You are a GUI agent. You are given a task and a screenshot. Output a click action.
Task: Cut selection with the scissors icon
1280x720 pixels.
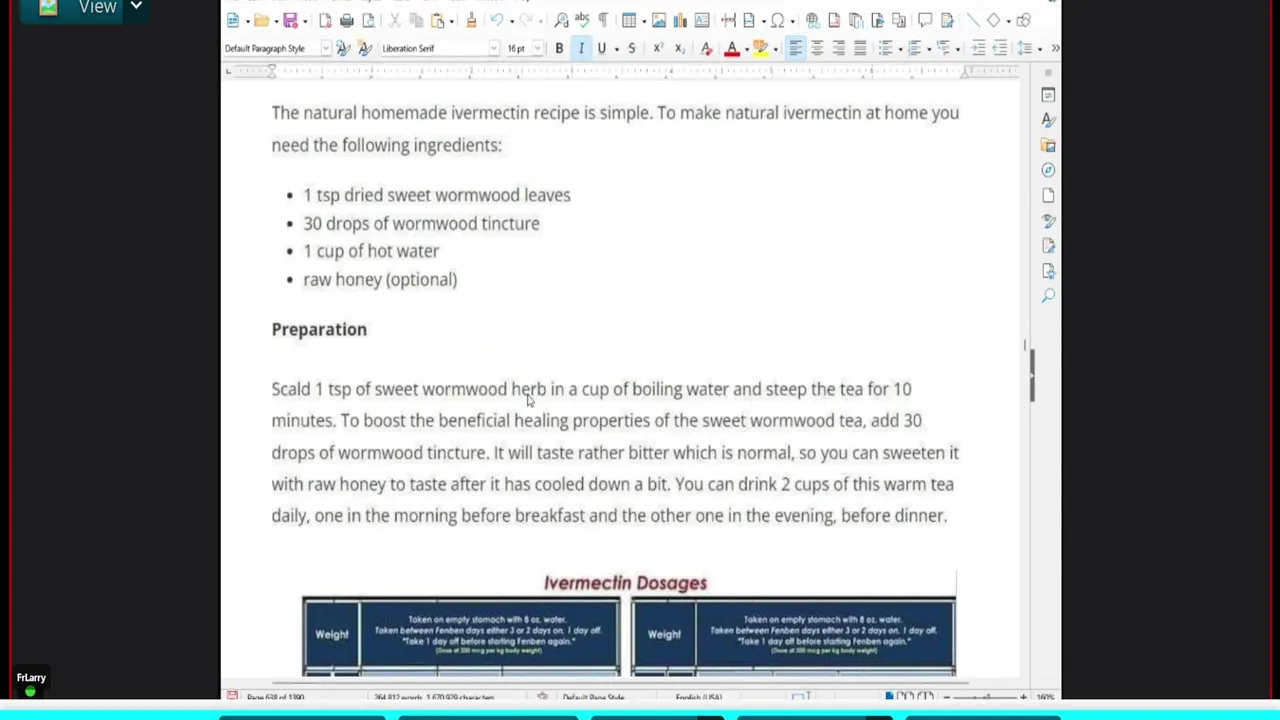pyautogui.click(x=395, y=21)
